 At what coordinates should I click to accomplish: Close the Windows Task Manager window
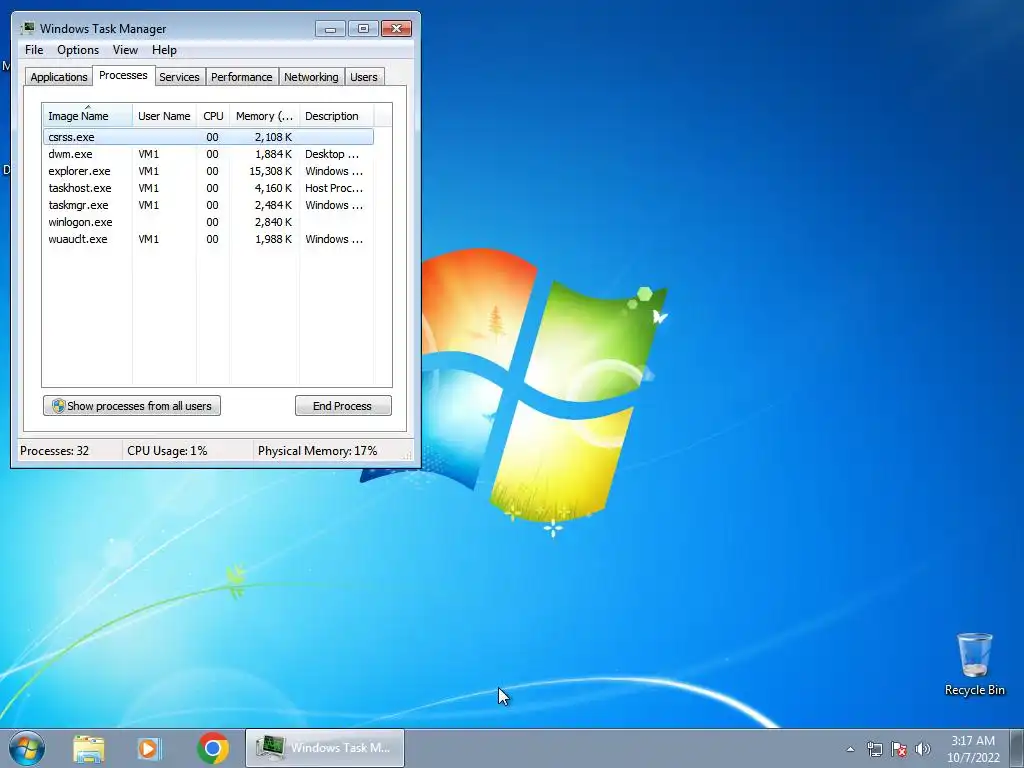tap(396, 29)
